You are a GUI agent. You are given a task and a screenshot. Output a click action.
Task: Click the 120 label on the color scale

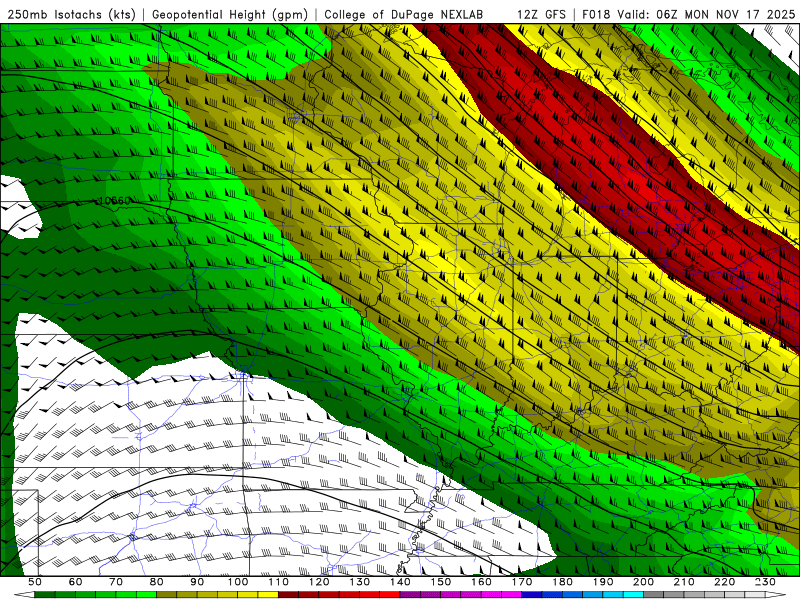click(x=319, y=582)
